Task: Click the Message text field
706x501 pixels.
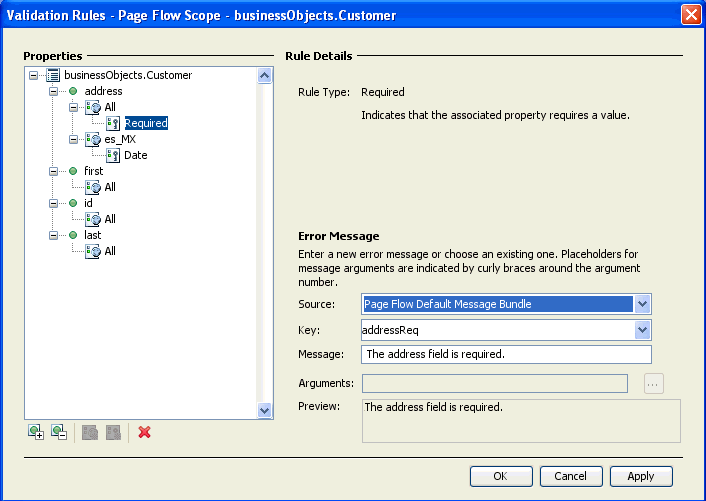Action: tap(506, 354)
